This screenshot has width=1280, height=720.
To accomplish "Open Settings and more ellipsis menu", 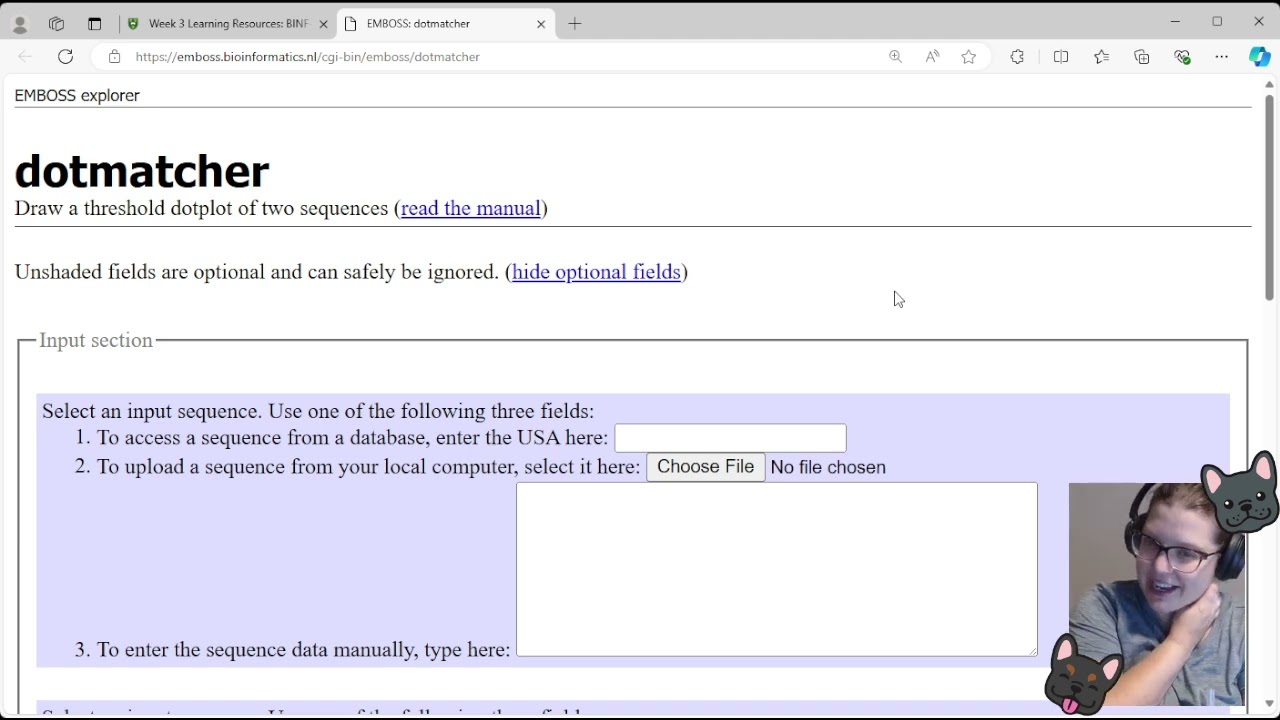I will pyautogui.click(x=1222, y=57).
